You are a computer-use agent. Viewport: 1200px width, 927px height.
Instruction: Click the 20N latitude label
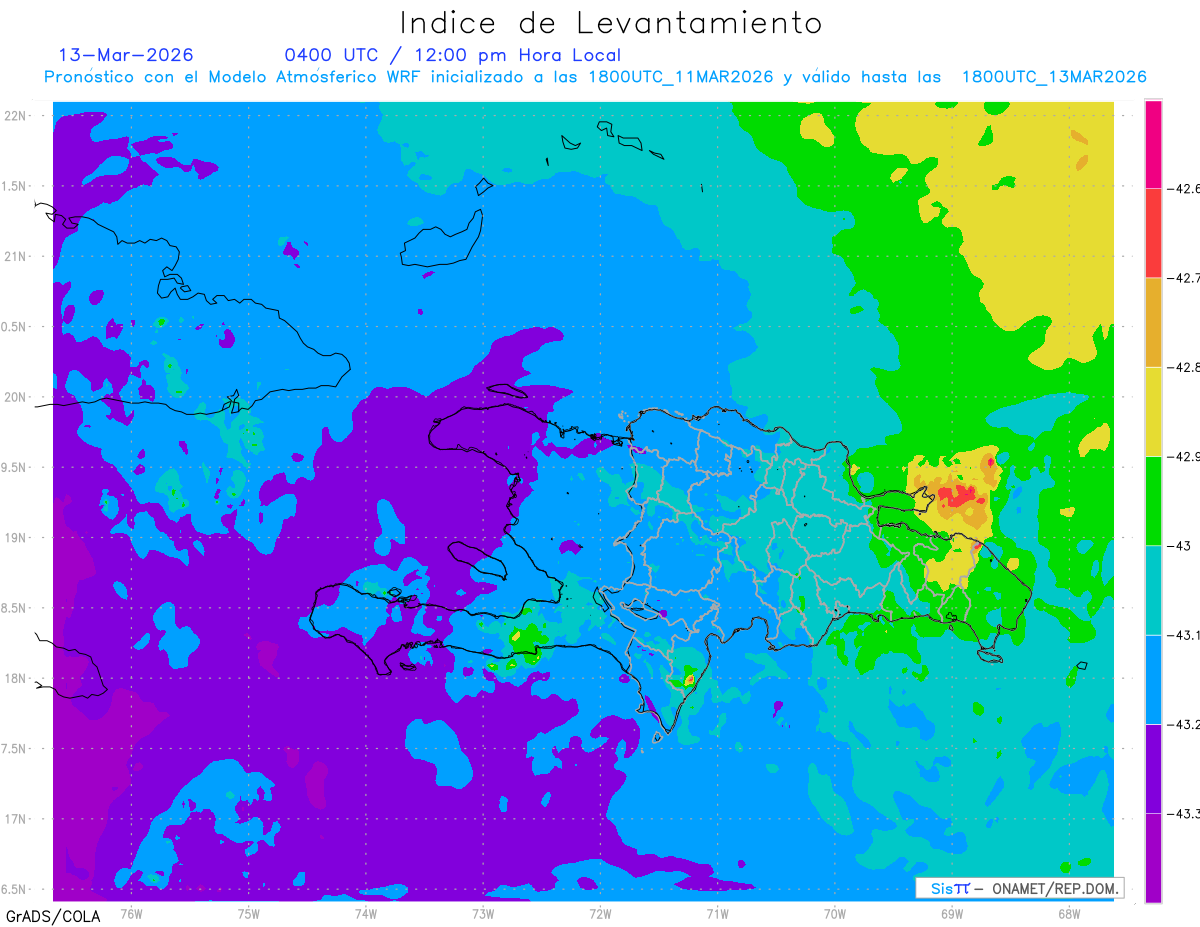pyautogui.click(x=16, y=397)
